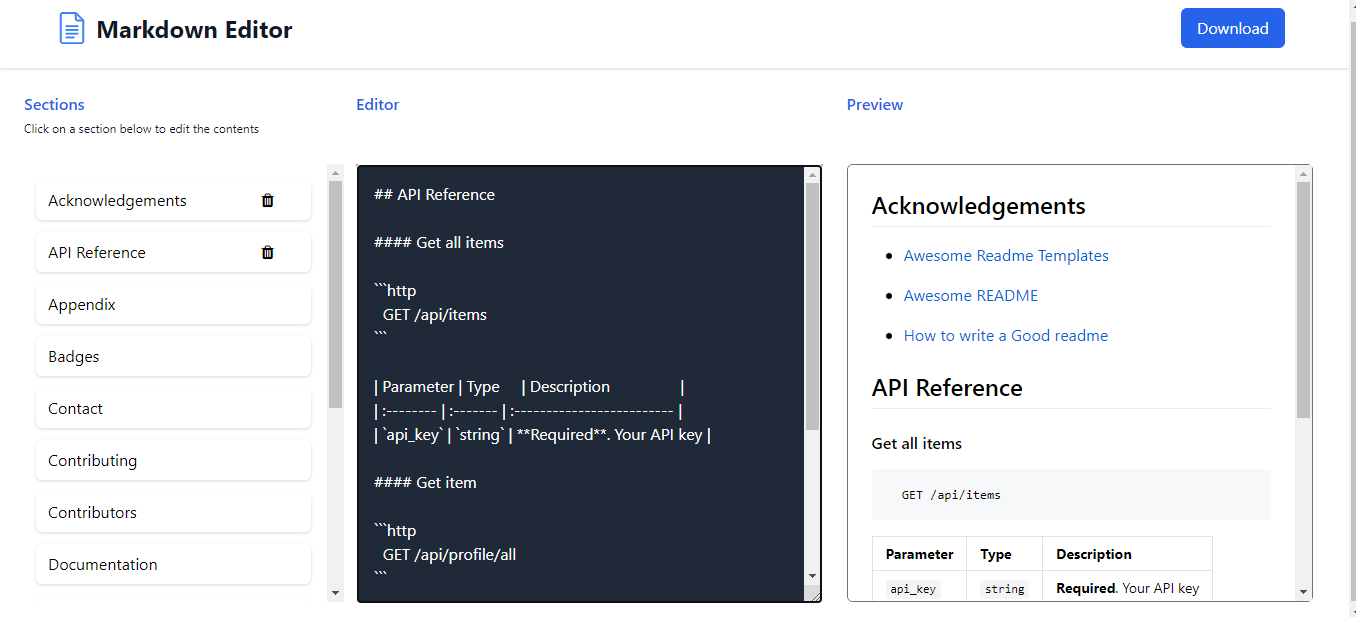Click the editor pane scrollbar
The width and height of the screenshot is (1356, 617).
[x=812, y=380]
